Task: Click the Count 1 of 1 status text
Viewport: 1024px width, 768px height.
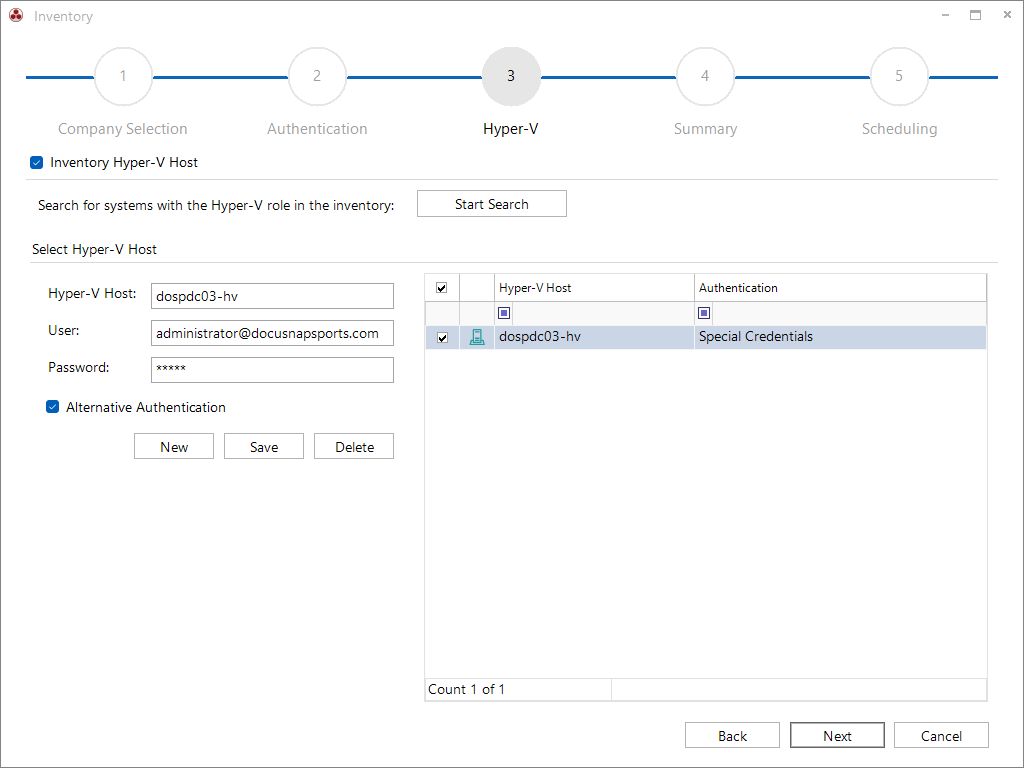Action: point(466,689)
